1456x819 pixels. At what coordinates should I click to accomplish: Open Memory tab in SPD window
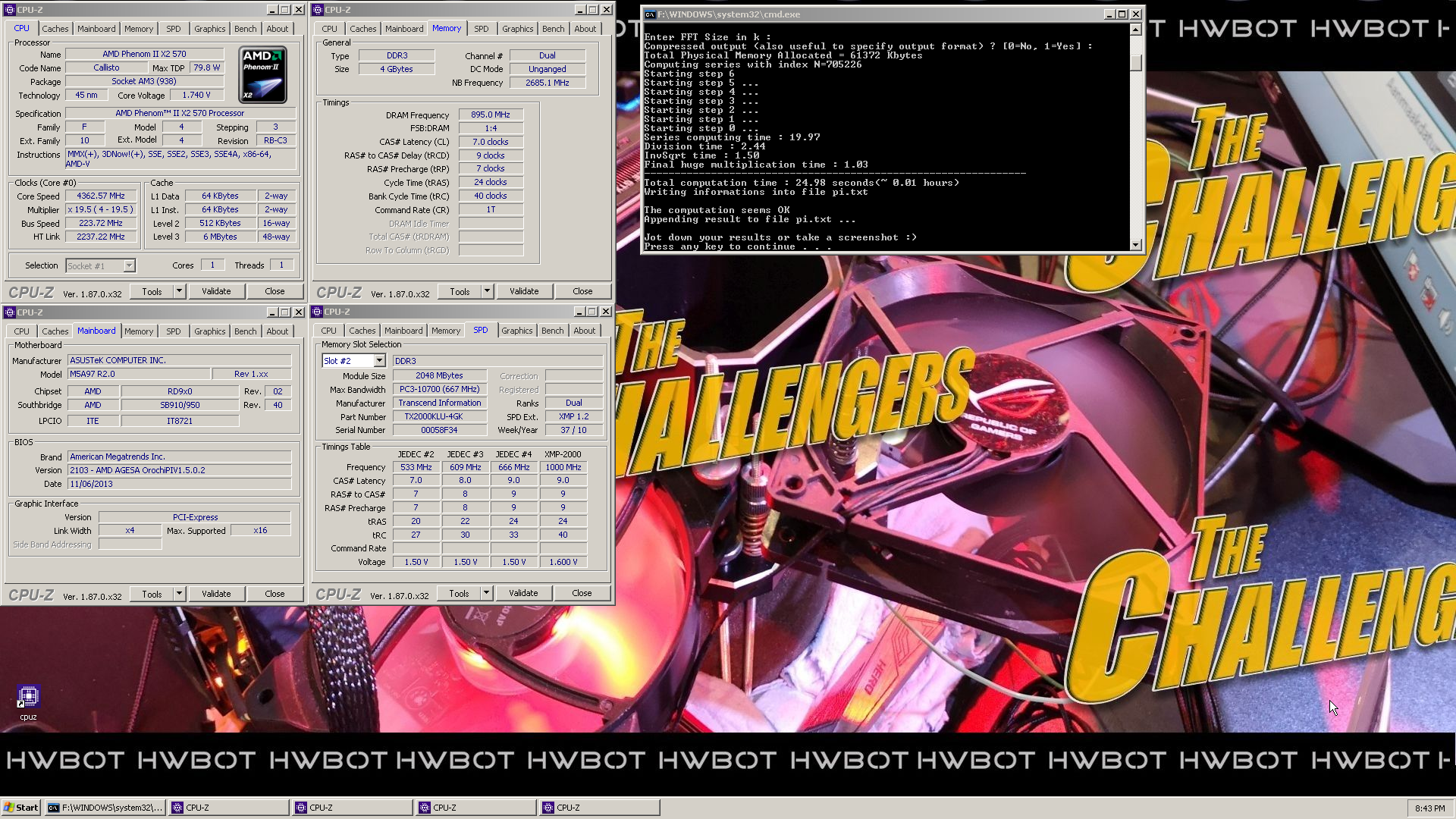point(445,331)
